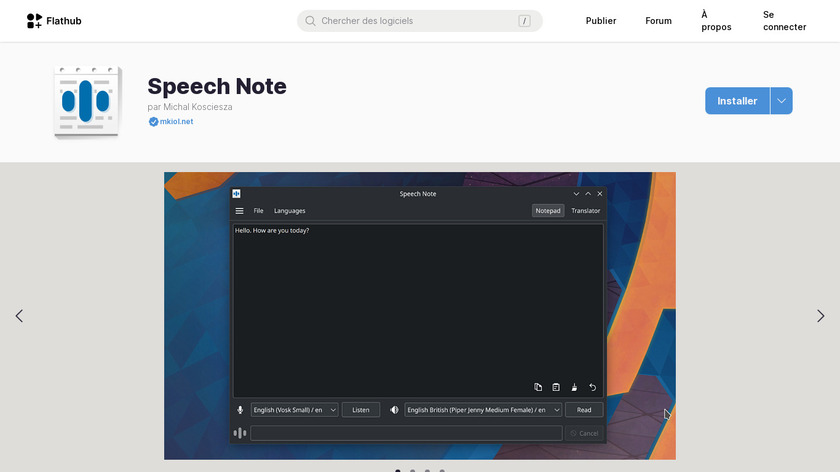Click the audio waveform status icon
840x472 pixels.
pos(240,433)
